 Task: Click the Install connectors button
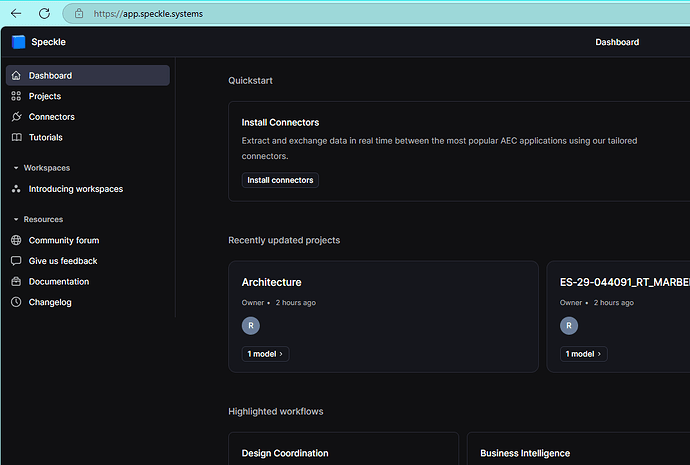point(280,180)
